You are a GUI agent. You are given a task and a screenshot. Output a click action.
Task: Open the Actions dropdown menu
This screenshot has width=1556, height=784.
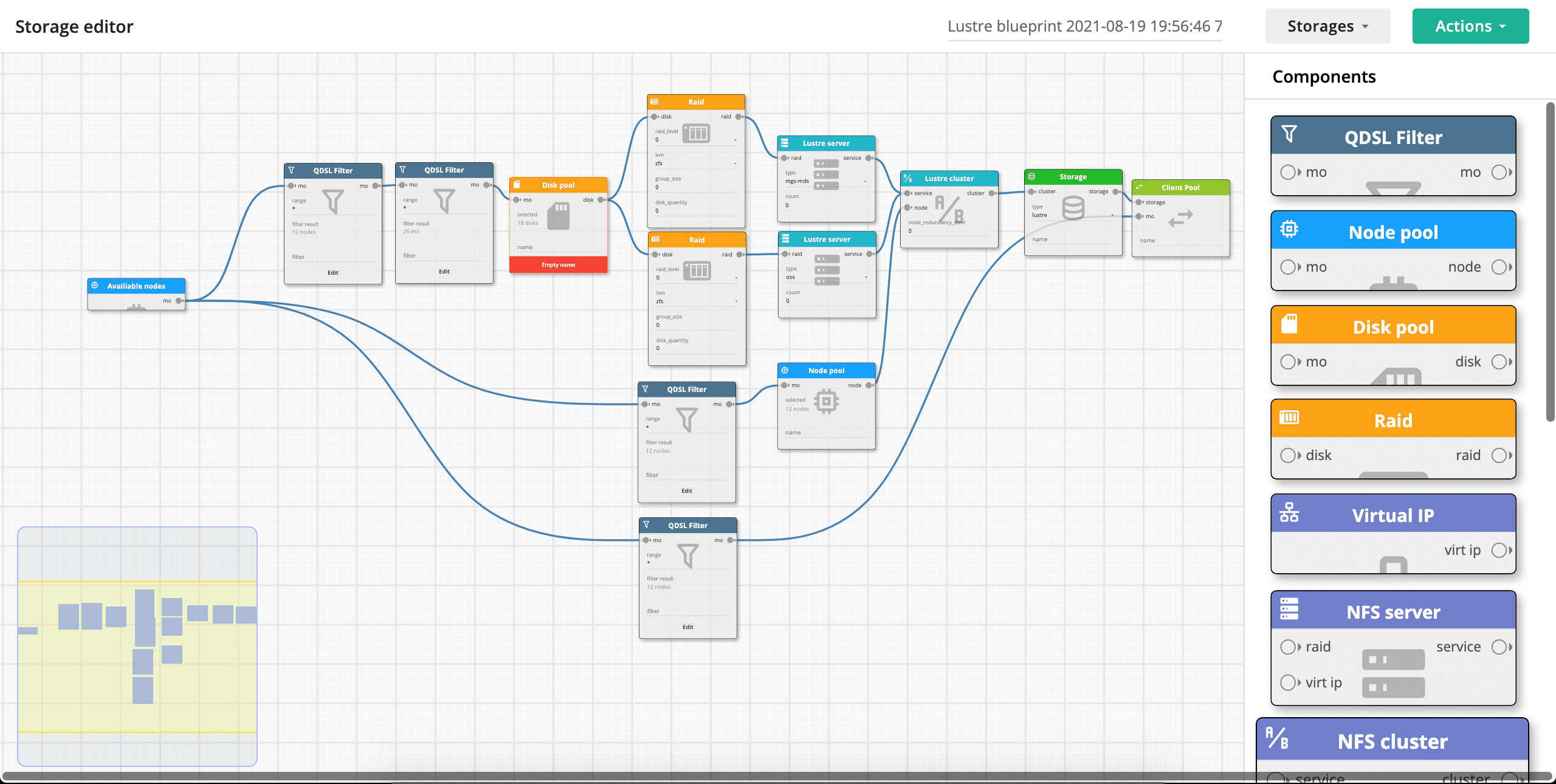click(x=1470, y=26)
